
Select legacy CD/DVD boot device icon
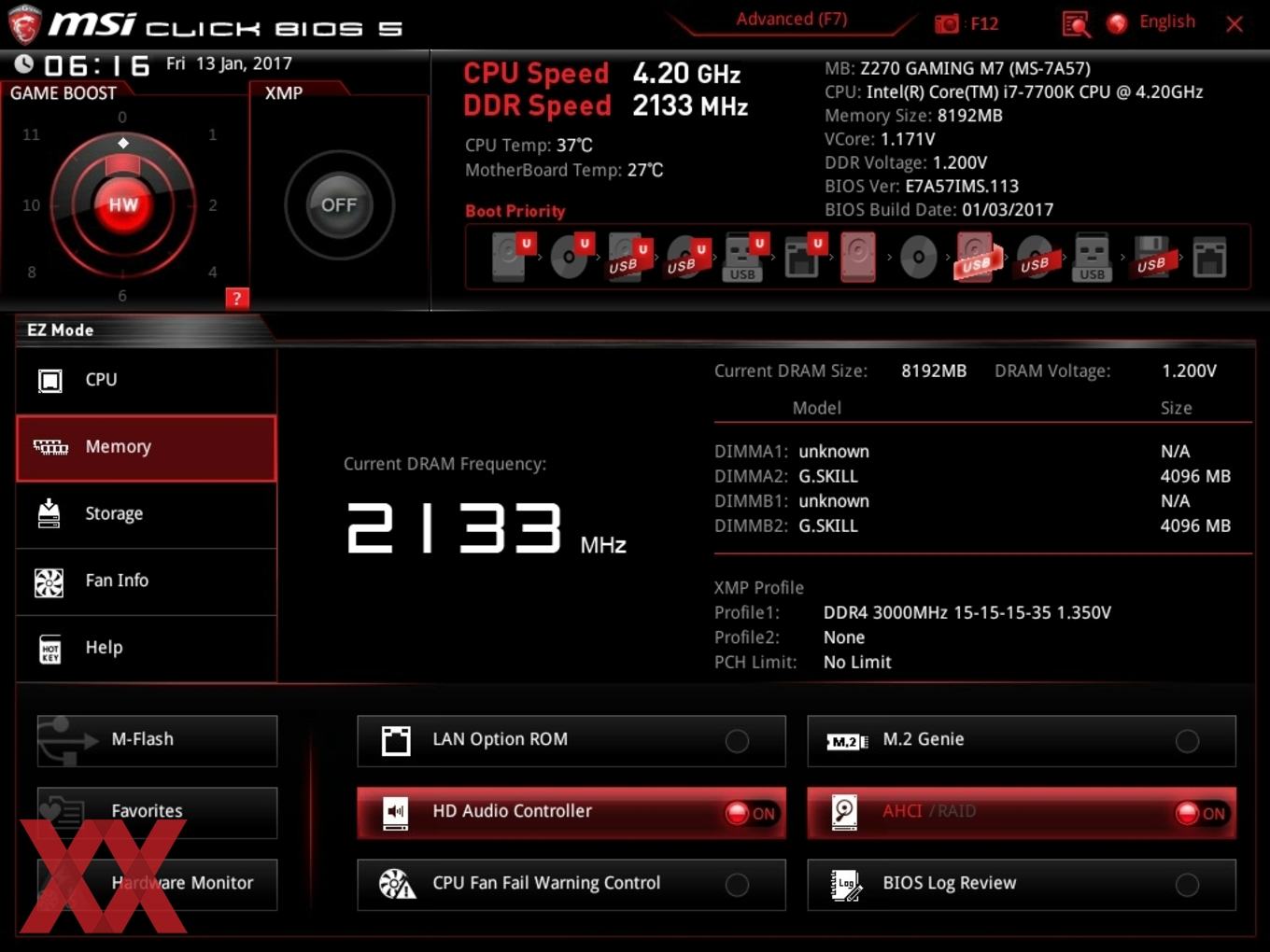(918, 257)
